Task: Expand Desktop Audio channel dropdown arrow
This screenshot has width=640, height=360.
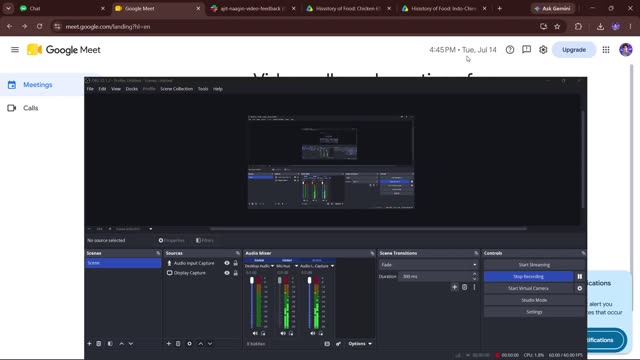Action: coord(272,266)
